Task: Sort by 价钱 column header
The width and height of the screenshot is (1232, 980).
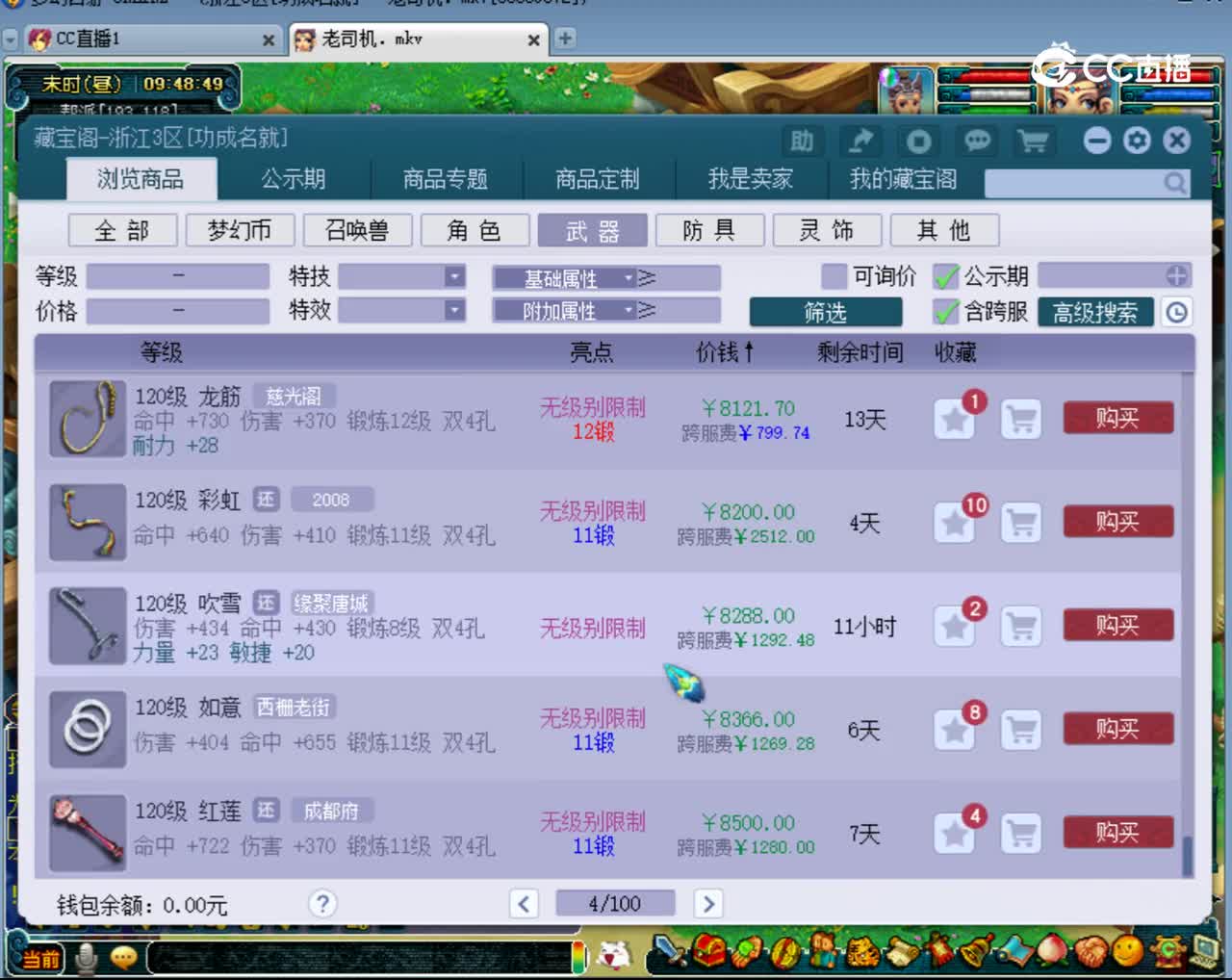Action: tap(725, 352)
